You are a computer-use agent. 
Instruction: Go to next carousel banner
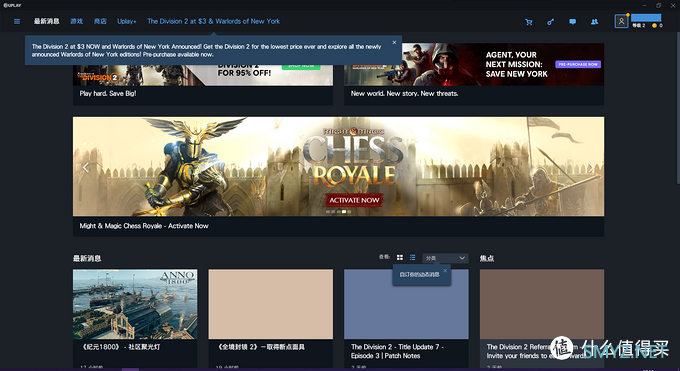click(x=591, y=167)
